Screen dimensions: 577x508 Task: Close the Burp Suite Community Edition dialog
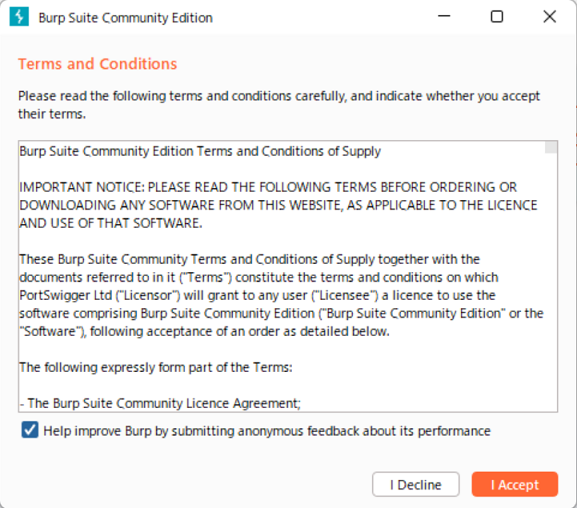coord(549,17)
